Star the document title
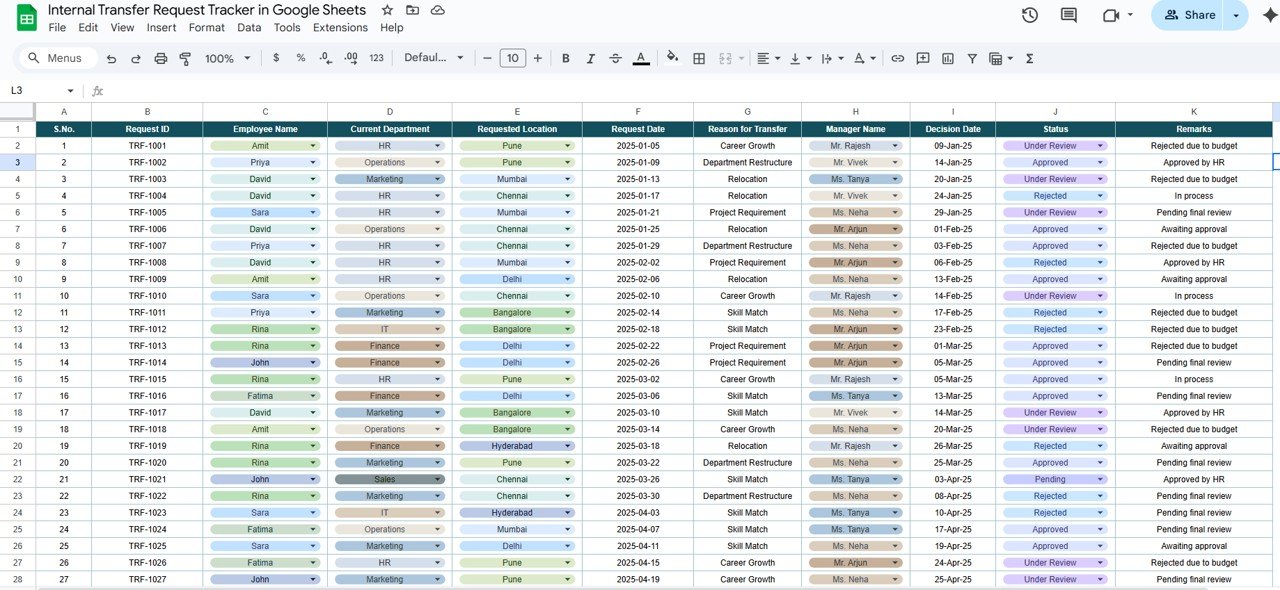 pos(387,10)
